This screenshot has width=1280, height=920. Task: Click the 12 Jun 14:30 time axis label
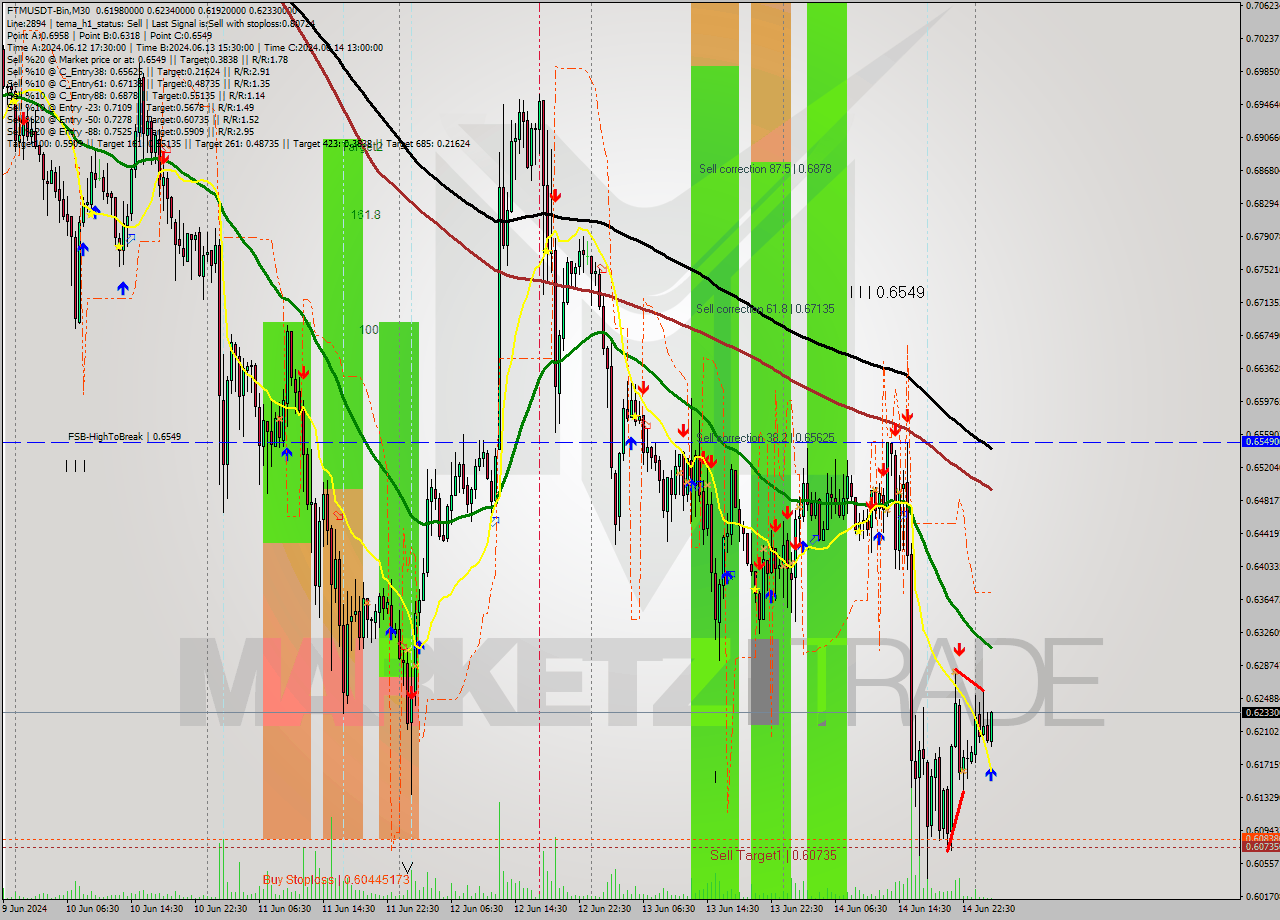point(540,909)
